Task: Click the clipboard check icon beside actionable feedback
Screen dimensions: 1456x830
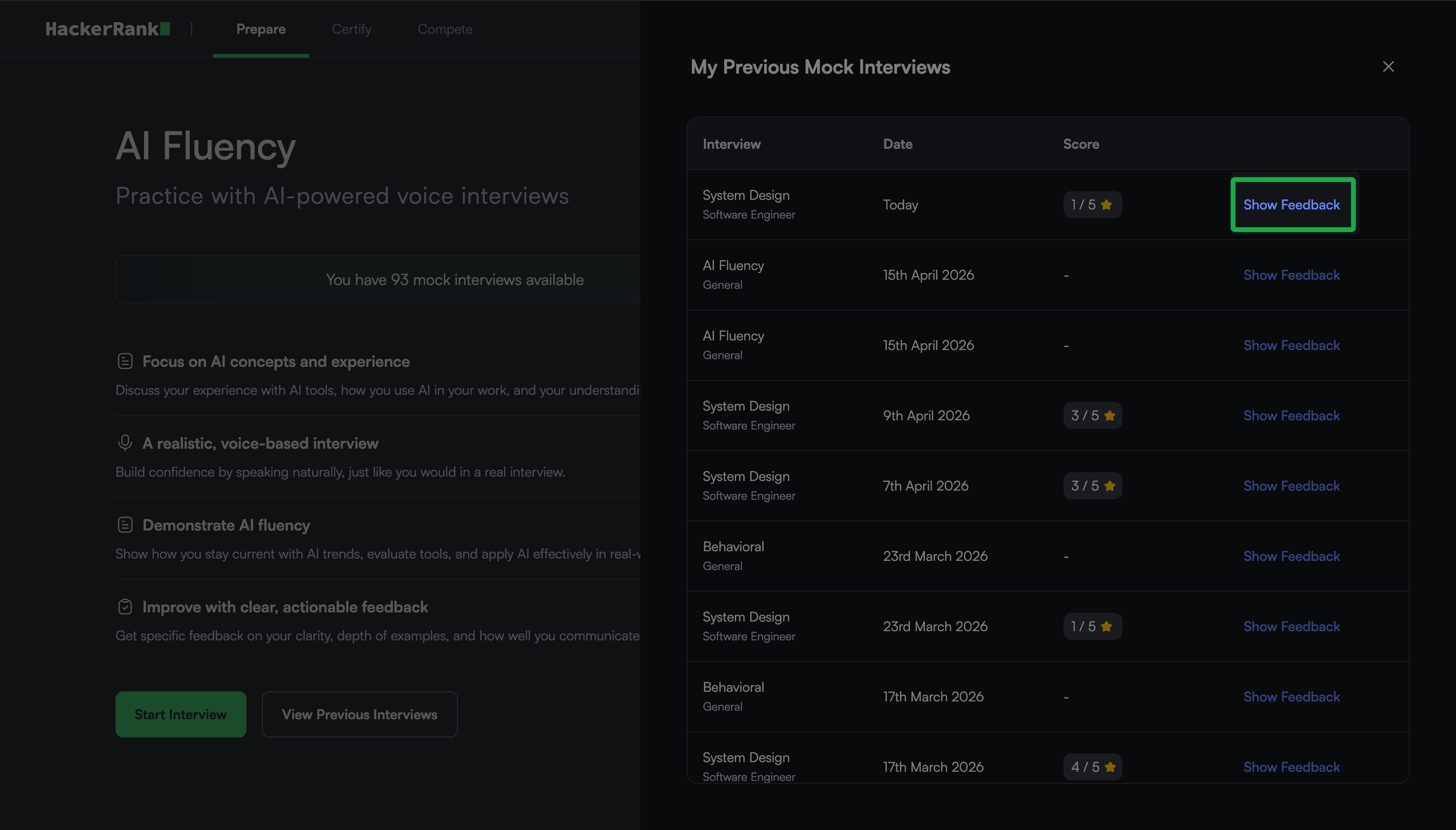Action: (125, 607)
